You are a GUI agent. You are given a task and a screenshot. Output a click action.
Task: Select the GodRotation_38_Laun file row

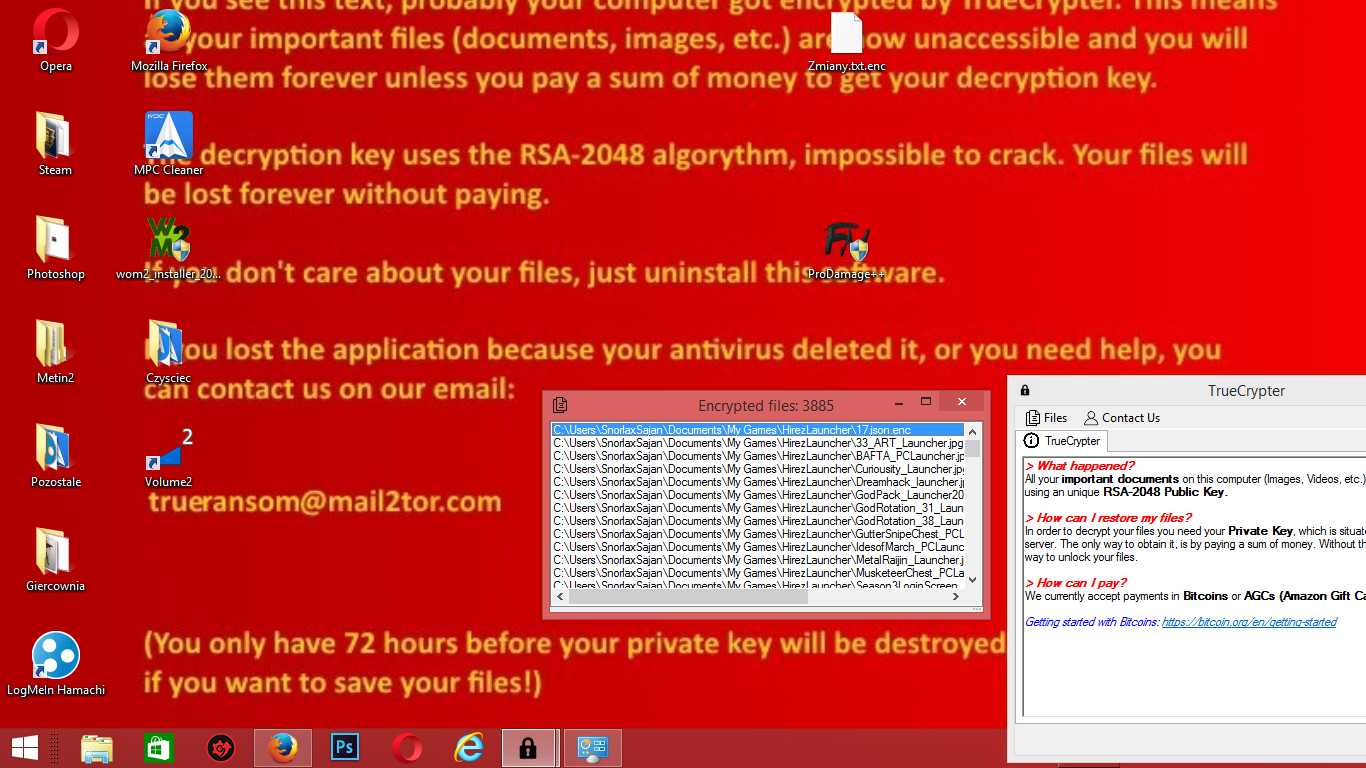tap(758, 521)
